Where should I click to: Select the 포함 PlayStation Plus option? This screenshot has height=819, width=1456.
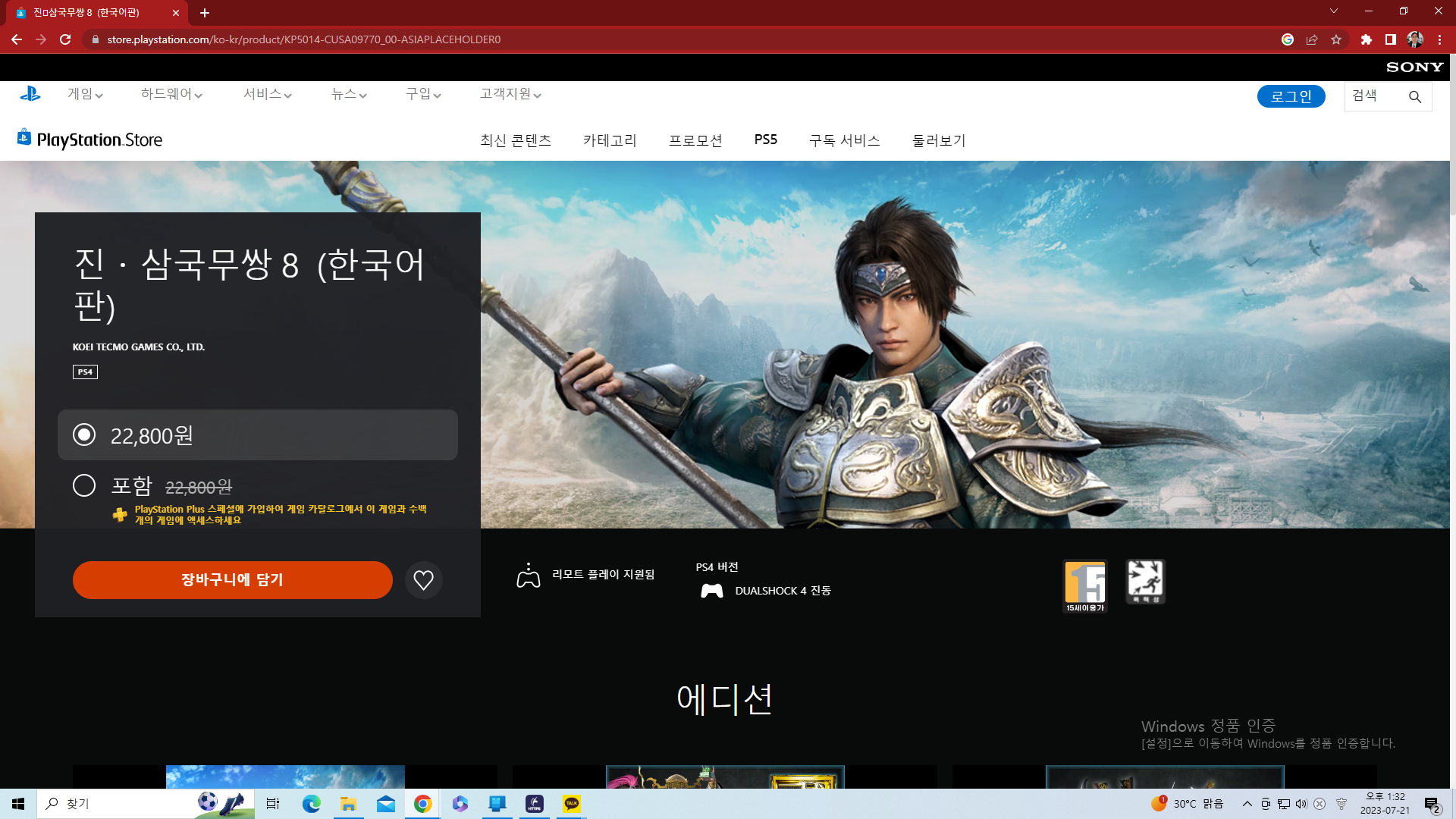tap(84, 485)
